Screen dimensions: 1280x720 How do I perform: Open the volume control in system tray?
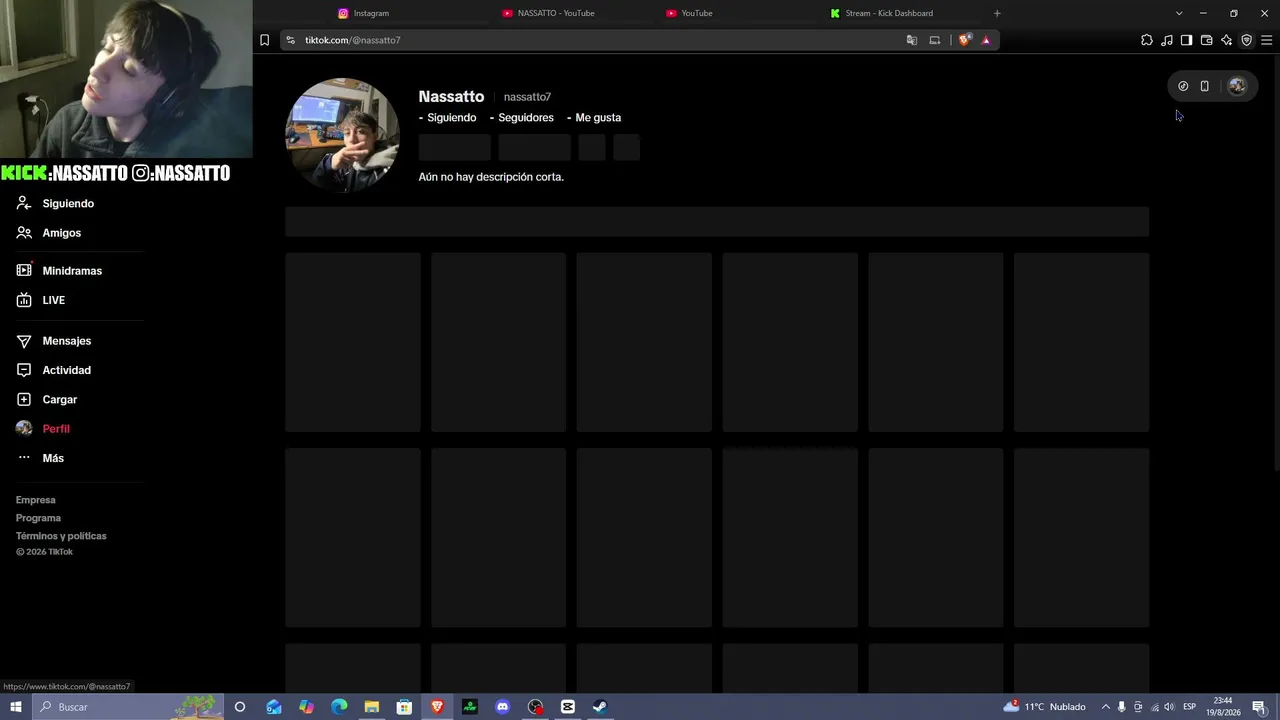point(1170,707)
